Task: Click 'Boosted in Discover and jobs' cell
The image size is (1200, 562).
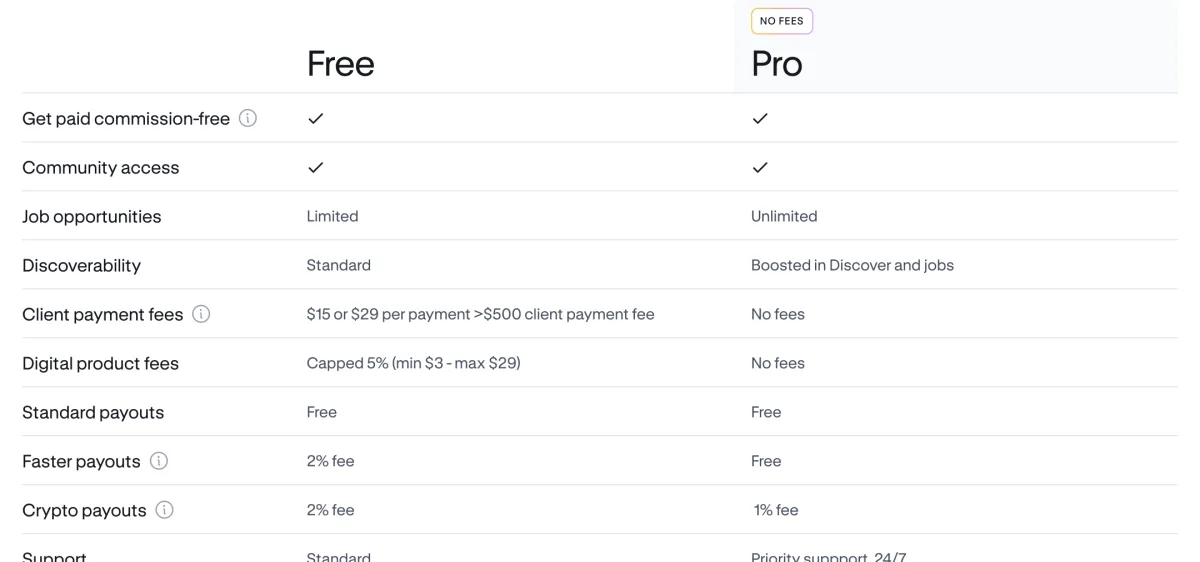Action: pyautogui.click(x=853, y=265)
